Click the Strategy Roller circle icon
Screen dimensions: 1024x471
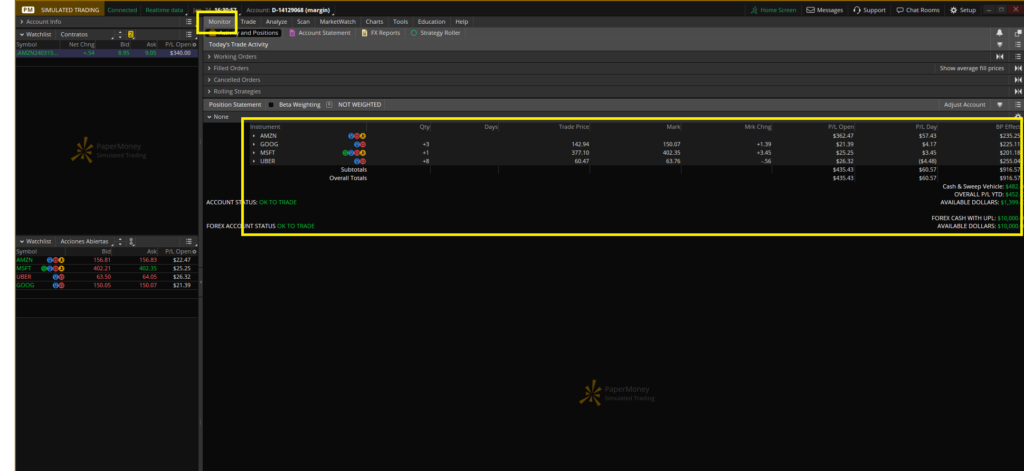(414, 33)
